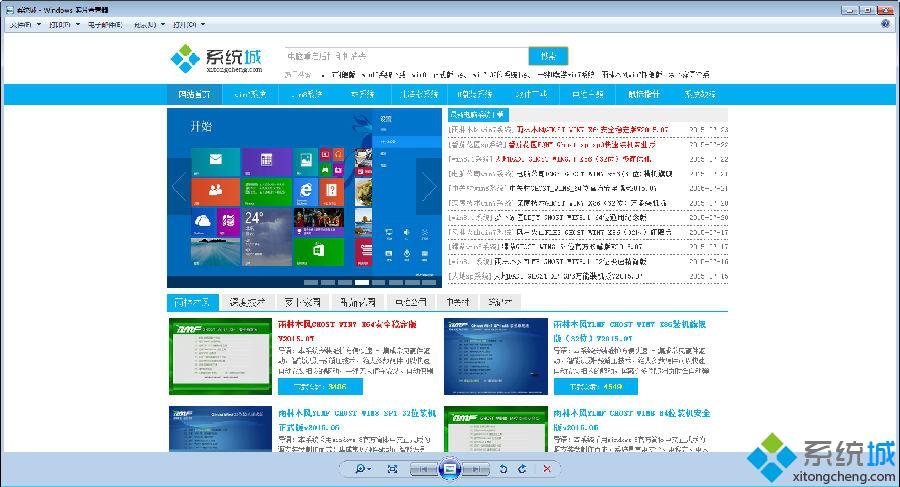Go to the next picture
Viewport: 900px width, 487px height.
pos(476,469)
